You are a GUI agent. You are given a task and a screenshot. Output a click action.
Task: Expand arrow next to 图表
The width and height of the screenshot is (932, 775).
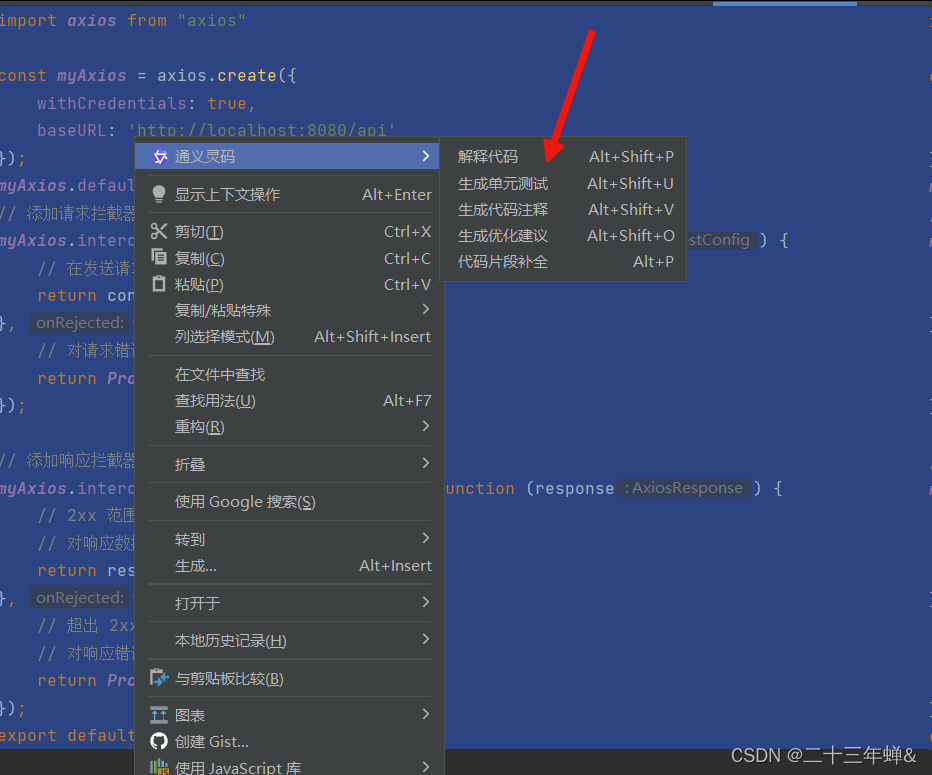pyautogui.click(x=426, y=714)
